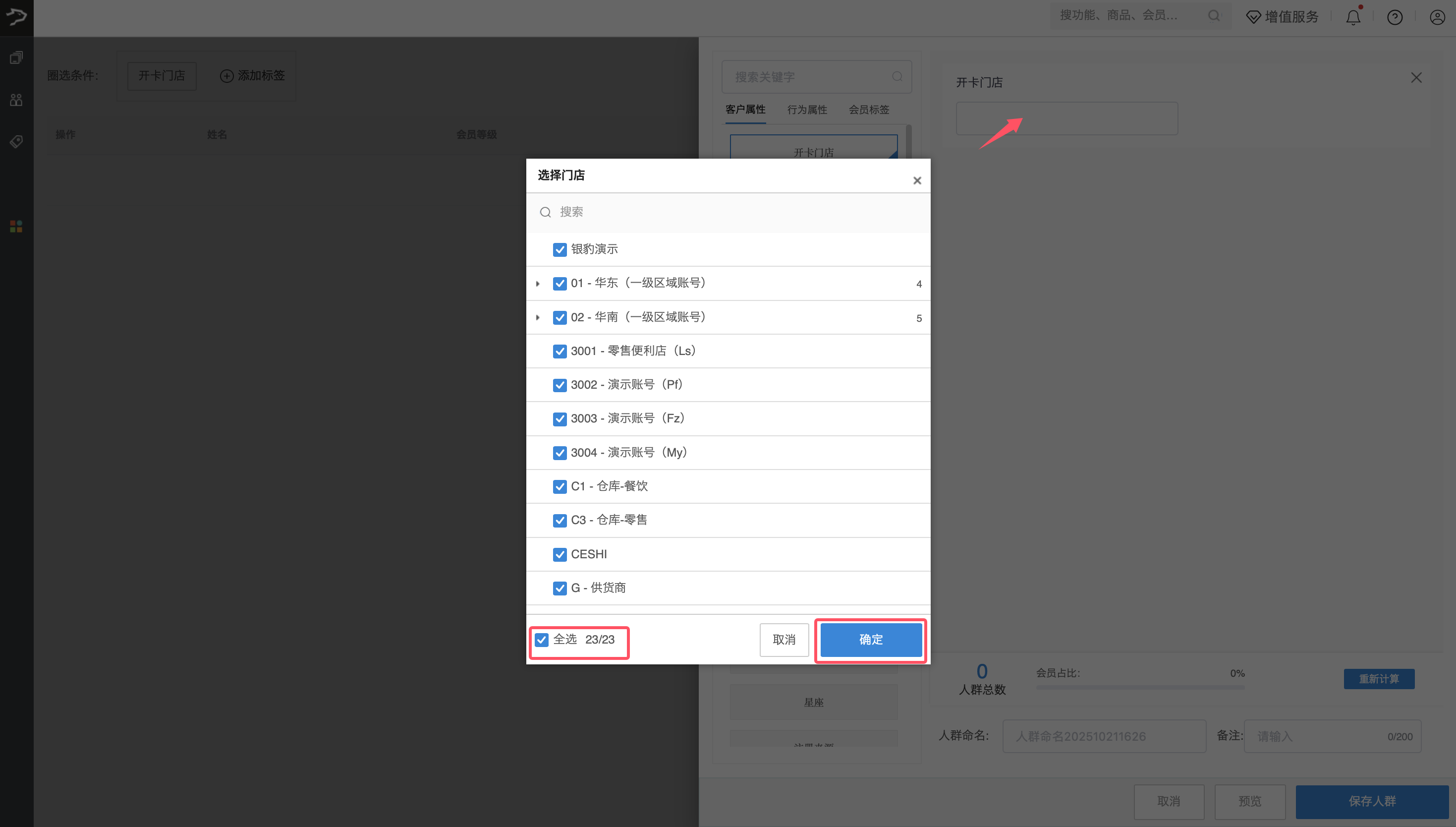
Task: Uncheck the CESHI store checkbox
Action: click(560, 554)
